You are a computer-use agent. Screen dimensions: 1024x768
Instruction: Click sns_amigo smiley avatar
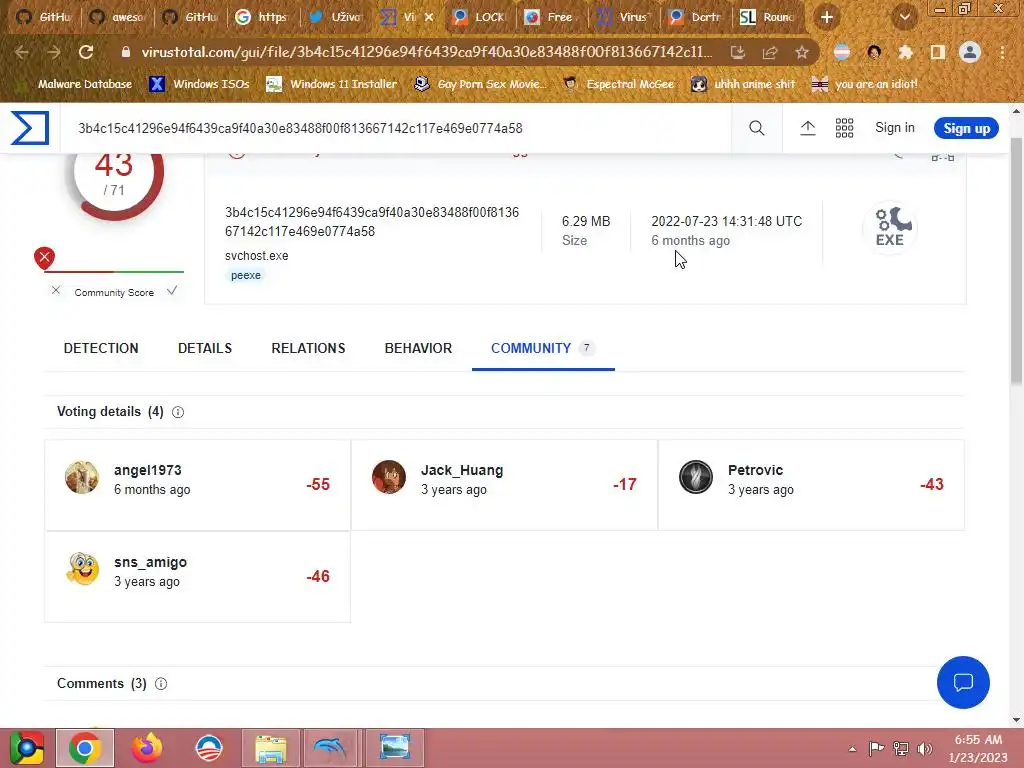tap(82, 569)
